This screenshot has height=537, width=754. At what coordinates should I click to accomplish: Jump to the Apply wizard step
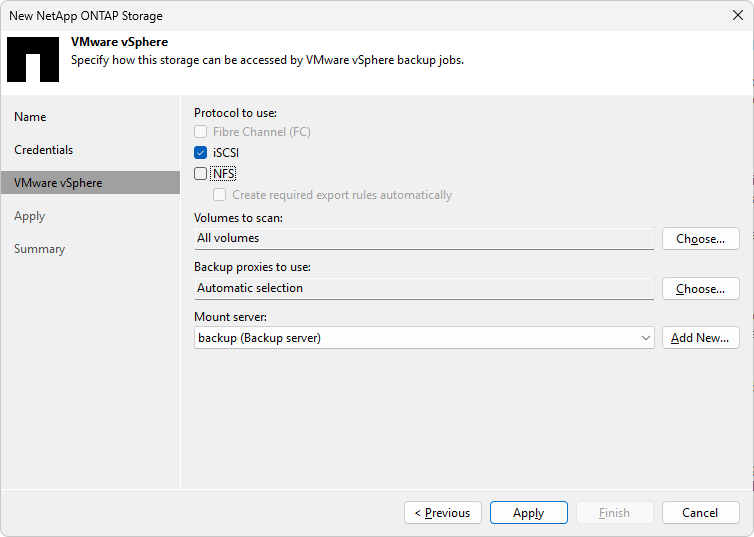29,216
